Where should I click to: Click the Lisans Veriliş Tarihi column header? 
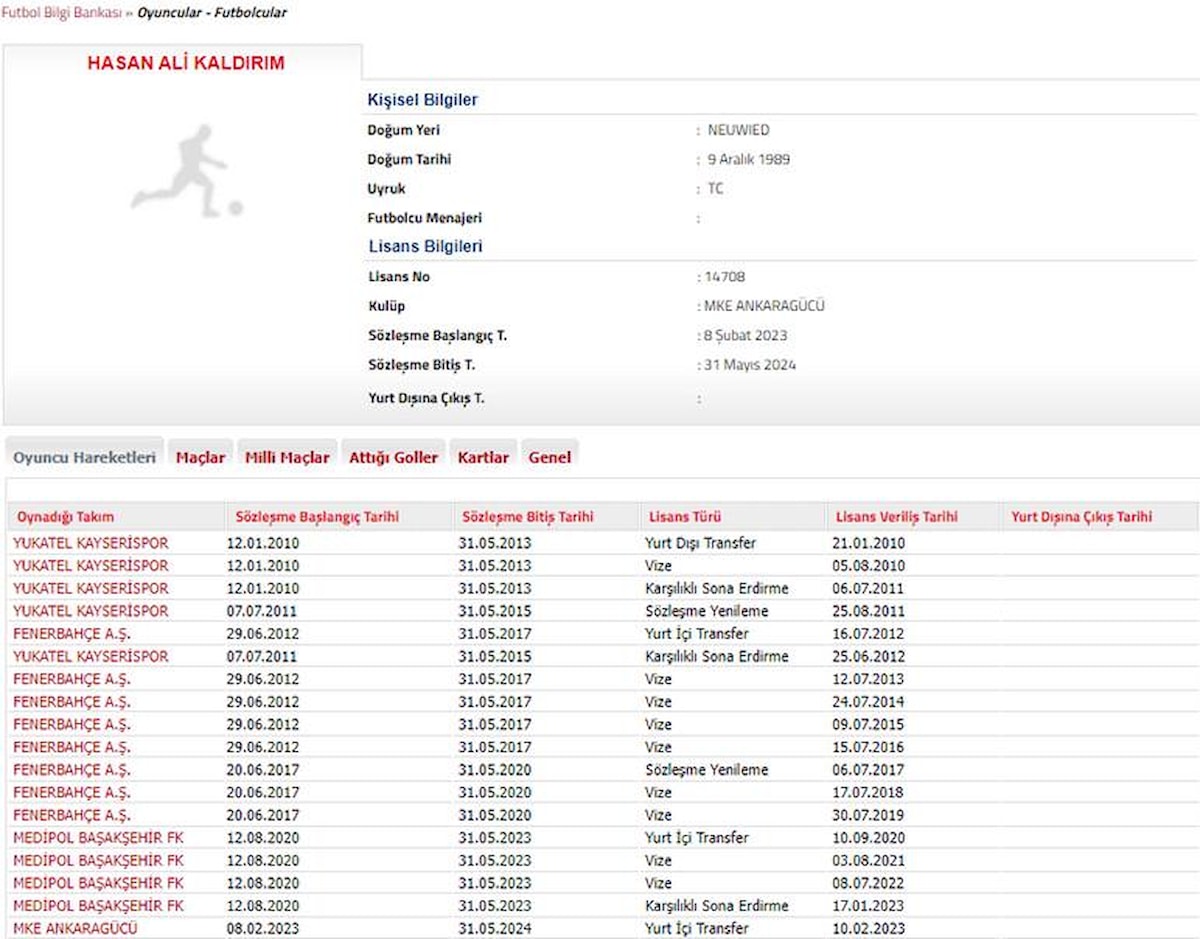(894, 517)
